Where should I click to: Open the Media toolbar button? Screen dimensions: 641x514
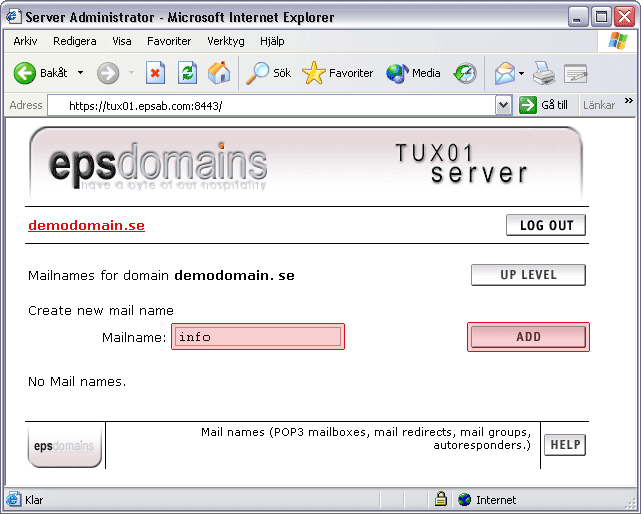tap(413, 73)
